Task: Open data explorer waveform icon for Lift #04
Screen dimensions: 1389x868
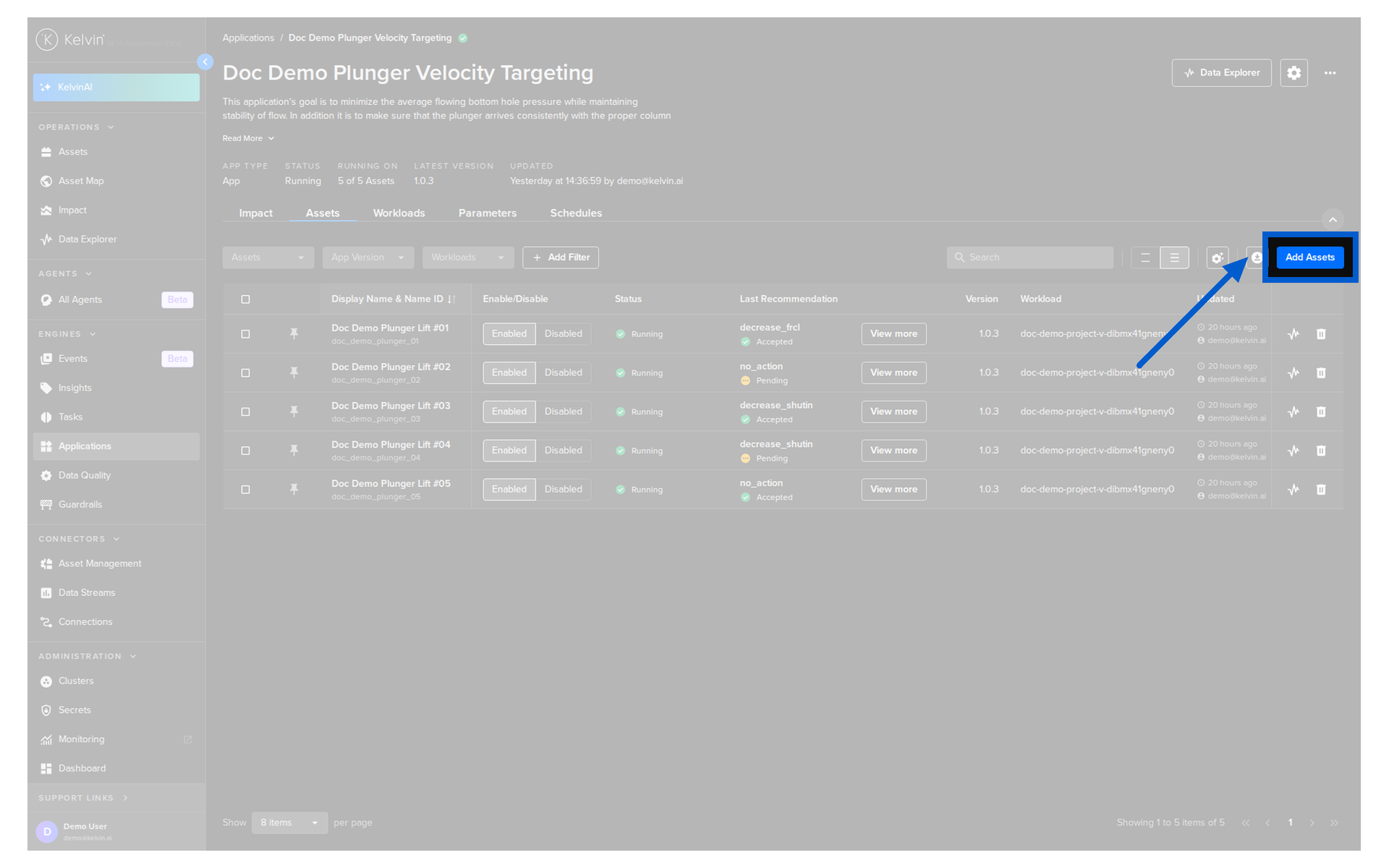Action: click(1294, 451)
